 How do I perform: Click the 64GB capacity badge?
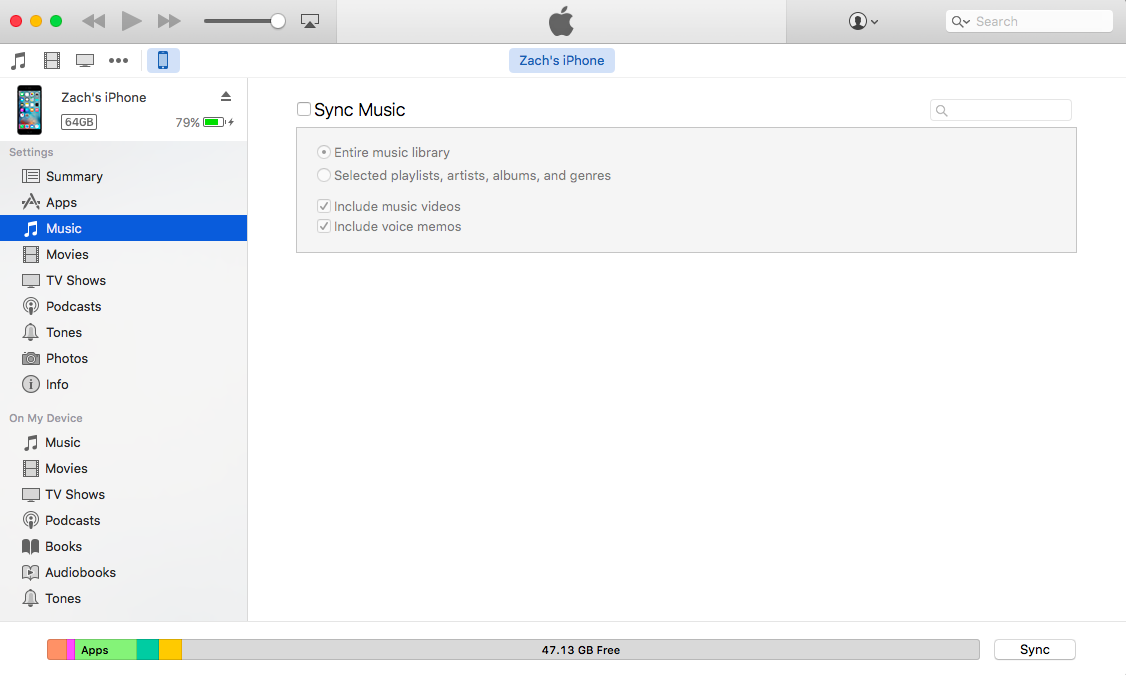click(79, 122)
